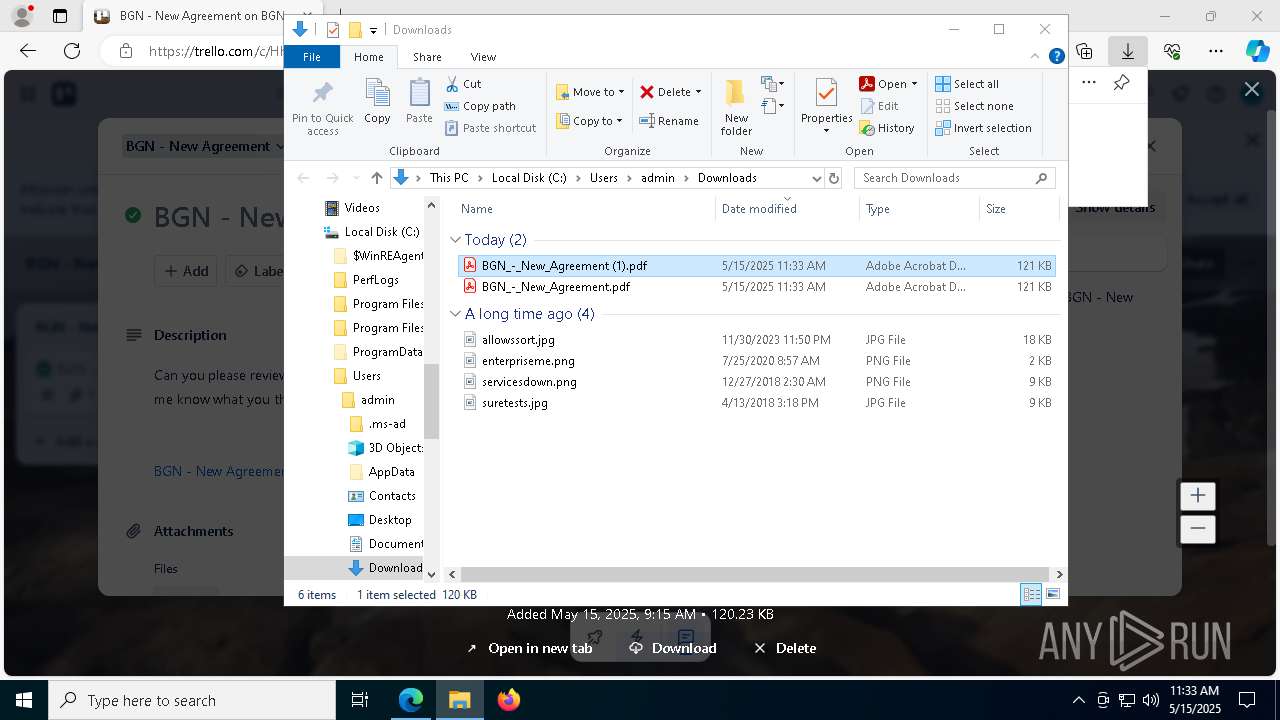Select BGN_-_New_Agreement.pdf file
This screenshot has width=1280, height=720.
(x=756, y=287)
